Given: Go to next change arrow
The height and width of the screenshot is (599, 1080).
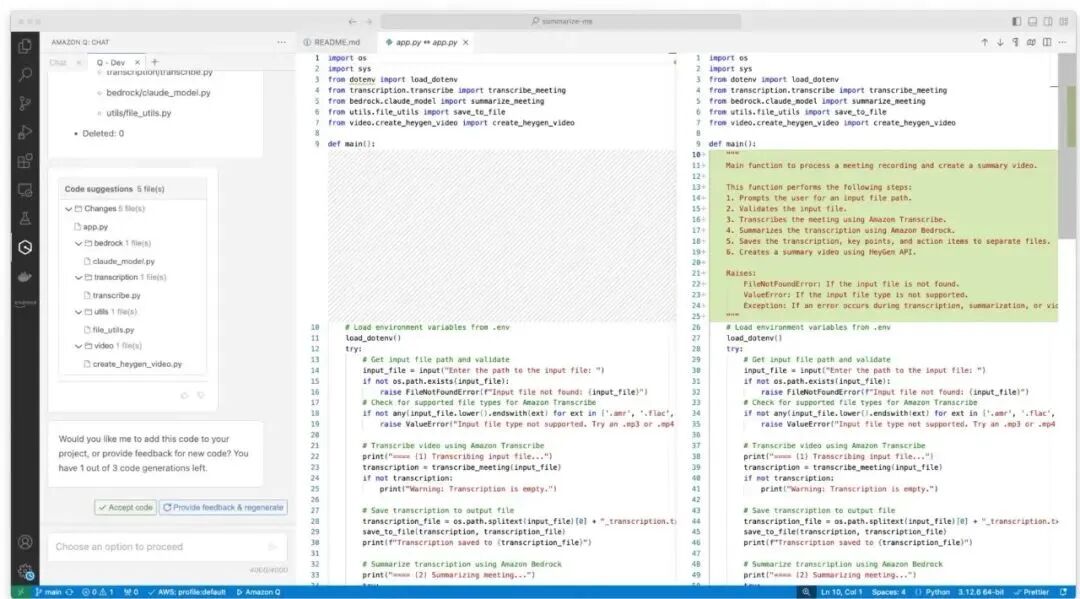Looking at the screenshot, I should [x=1000, y=42].
